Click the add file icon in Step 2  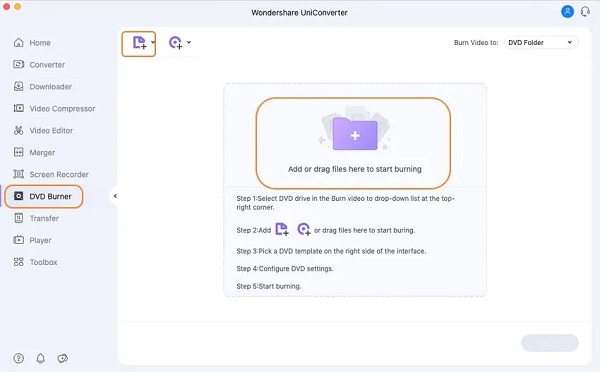[282, 229]
